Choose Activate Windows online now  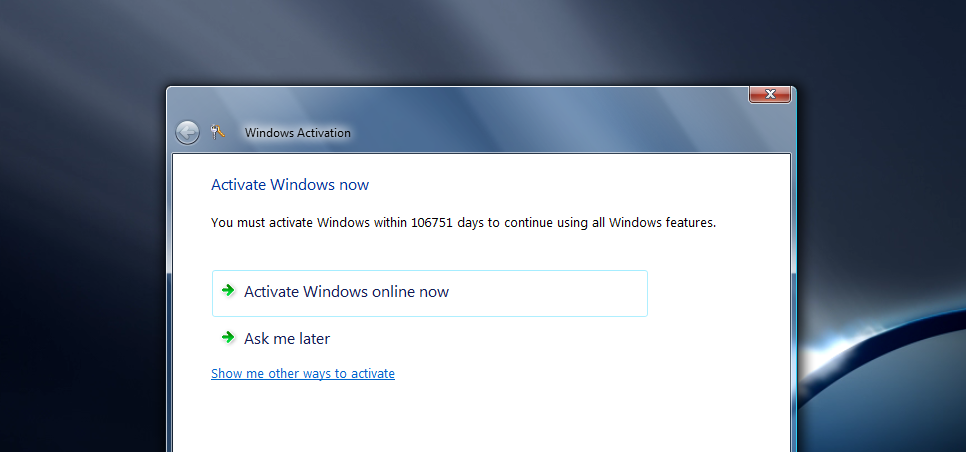430,293
